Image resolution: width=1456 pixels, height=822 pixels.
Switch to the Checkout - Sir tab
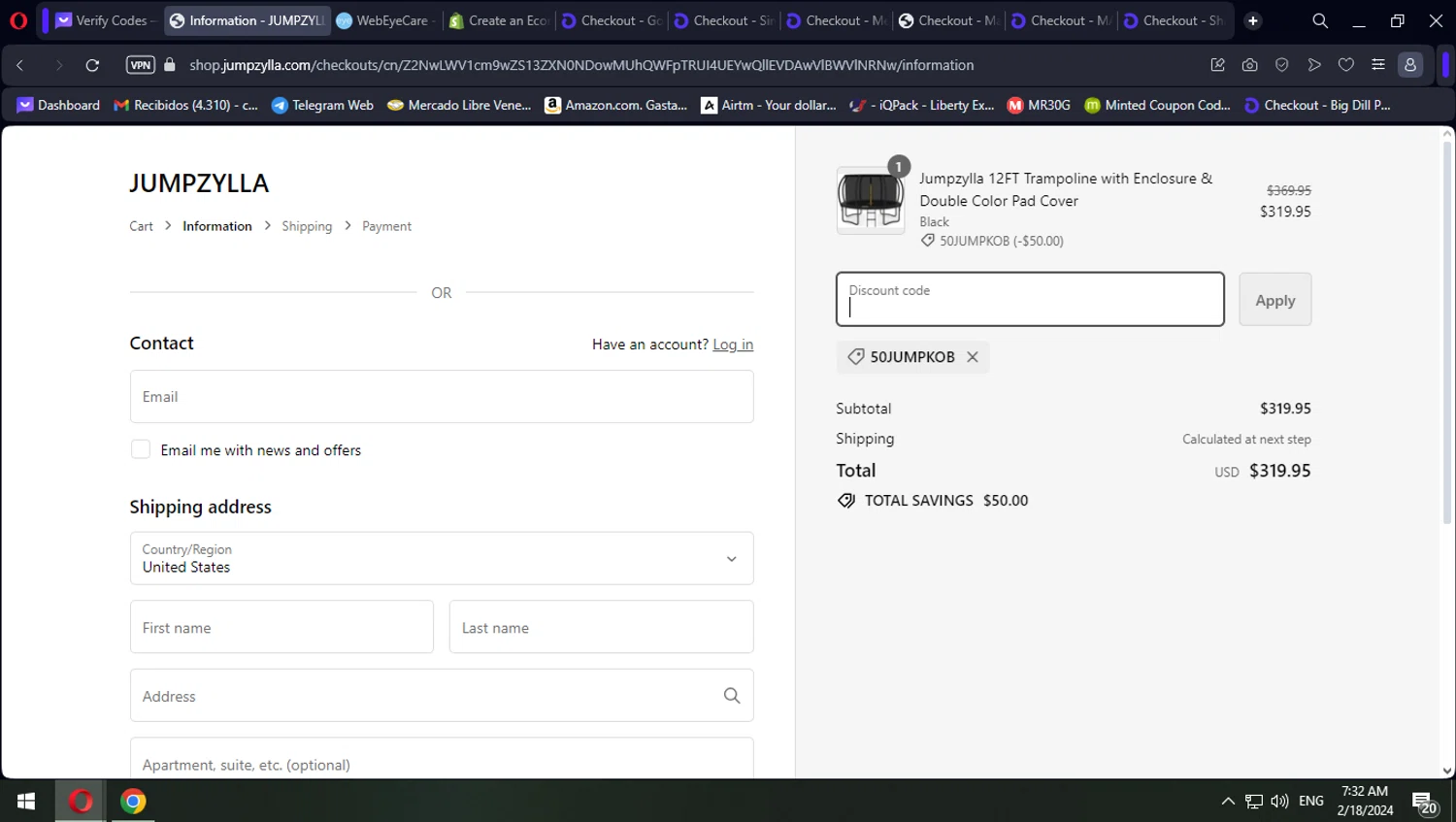pyautogui.click(x=724, y=20)
